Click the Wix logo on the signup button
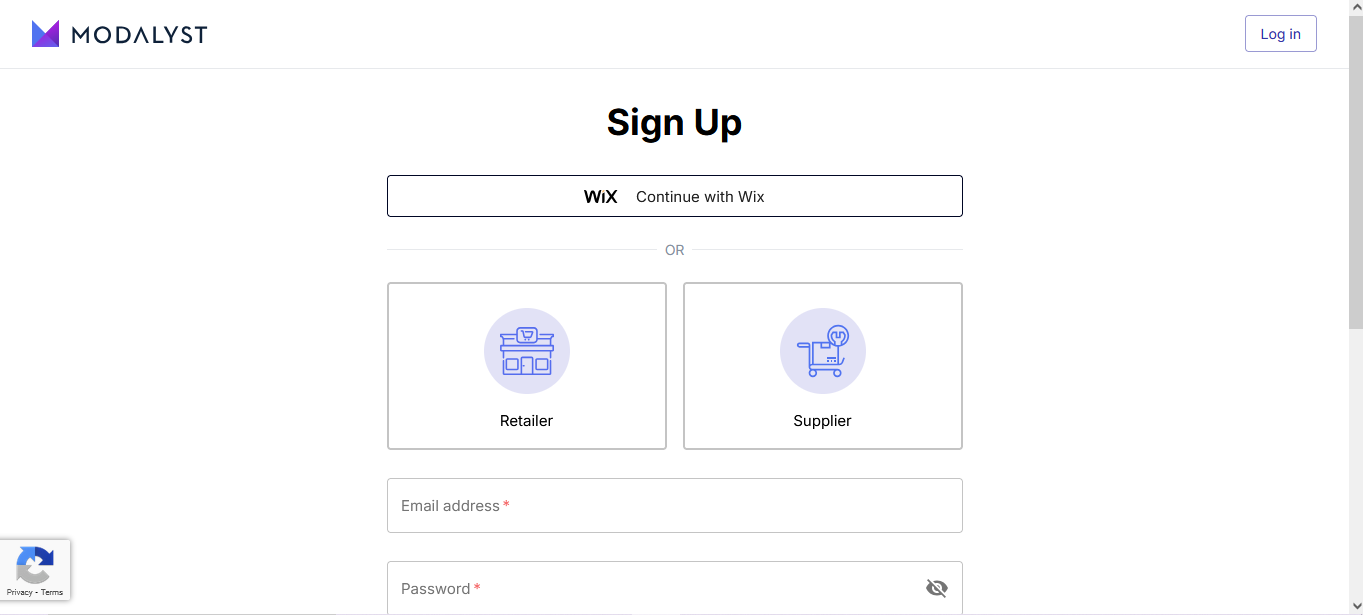The height and width of the screenshot is (615, 1363). [600, 196]
